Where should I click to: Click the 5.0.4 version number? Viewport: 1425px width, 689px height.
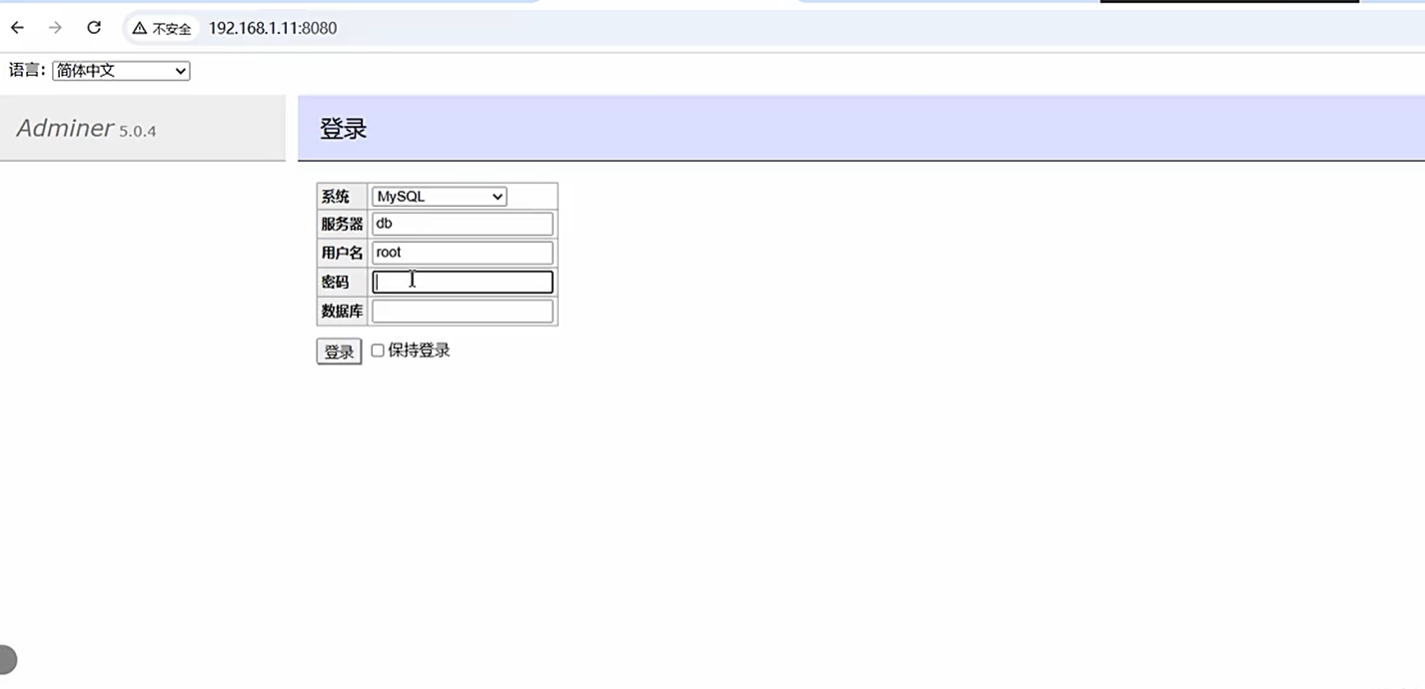(x=138, y=131)
